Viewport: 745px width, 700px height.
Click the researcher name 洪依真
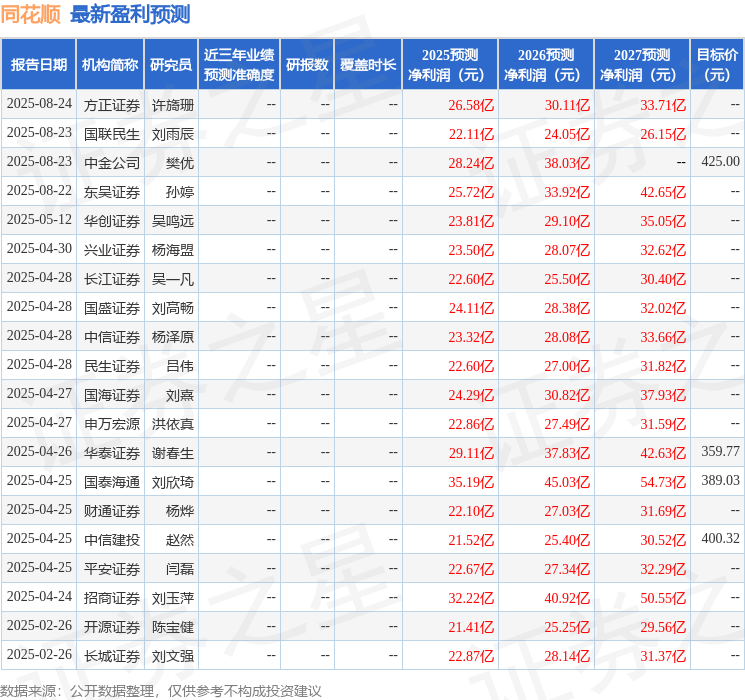(x=172, y=424)
